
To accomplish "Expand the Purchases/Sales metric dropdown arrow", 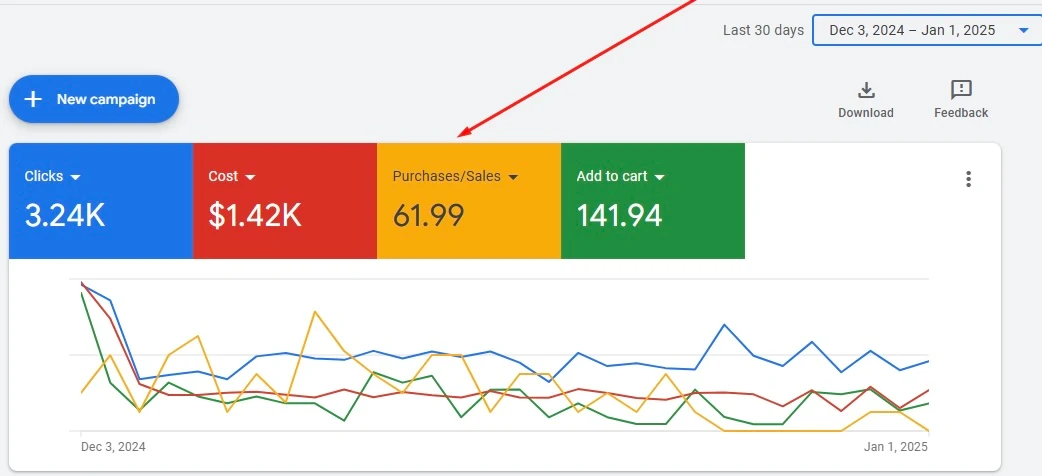I will pos(513,177).
